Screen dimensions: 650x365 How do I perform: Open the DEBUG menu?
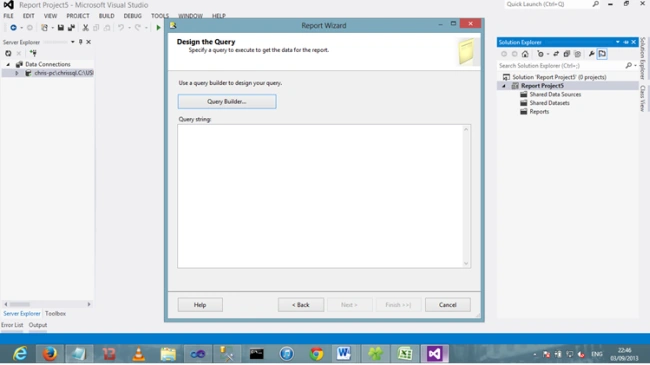point(133,16)
